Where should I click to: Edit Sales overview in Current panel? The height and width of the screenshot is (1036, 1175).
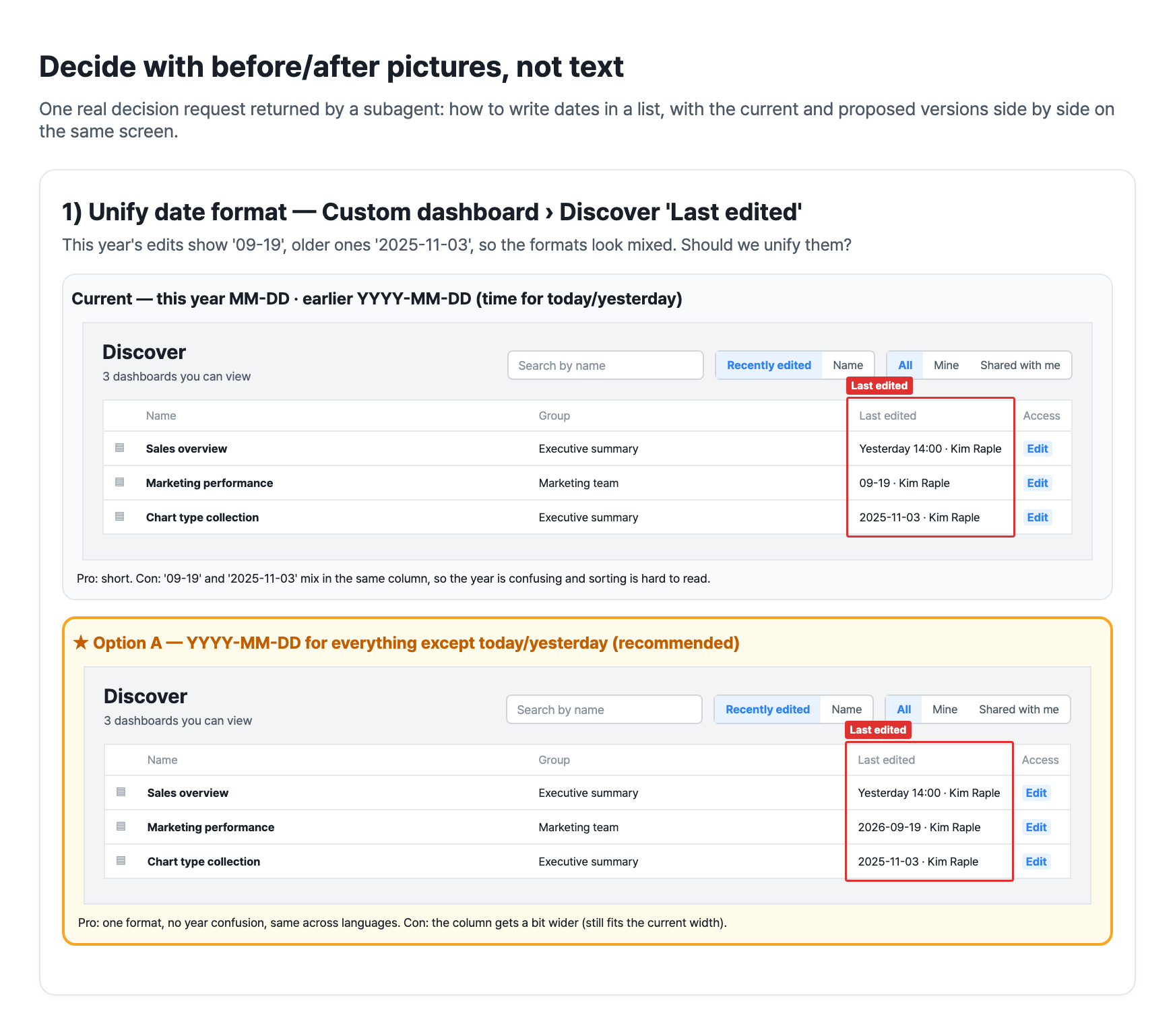[x=1038, y=449]
